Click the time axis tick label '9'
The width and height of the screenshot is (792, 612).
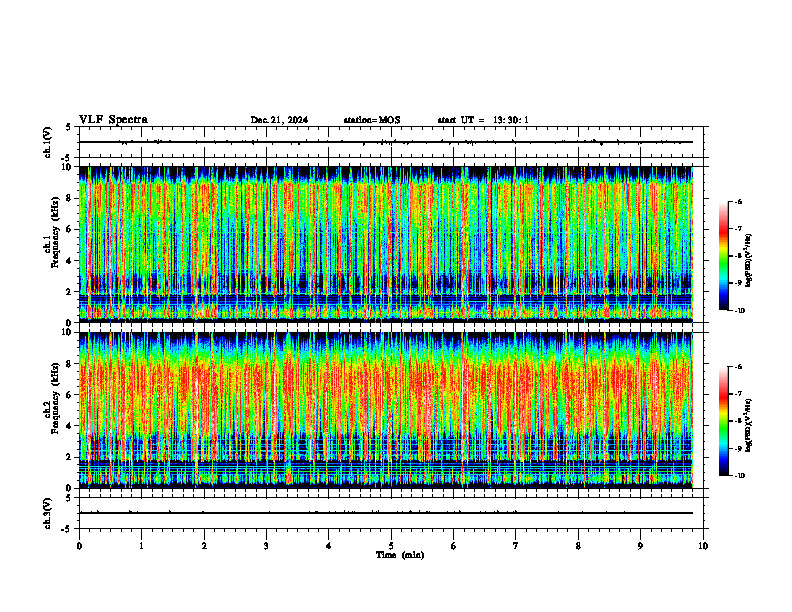[x=640, y=546]
